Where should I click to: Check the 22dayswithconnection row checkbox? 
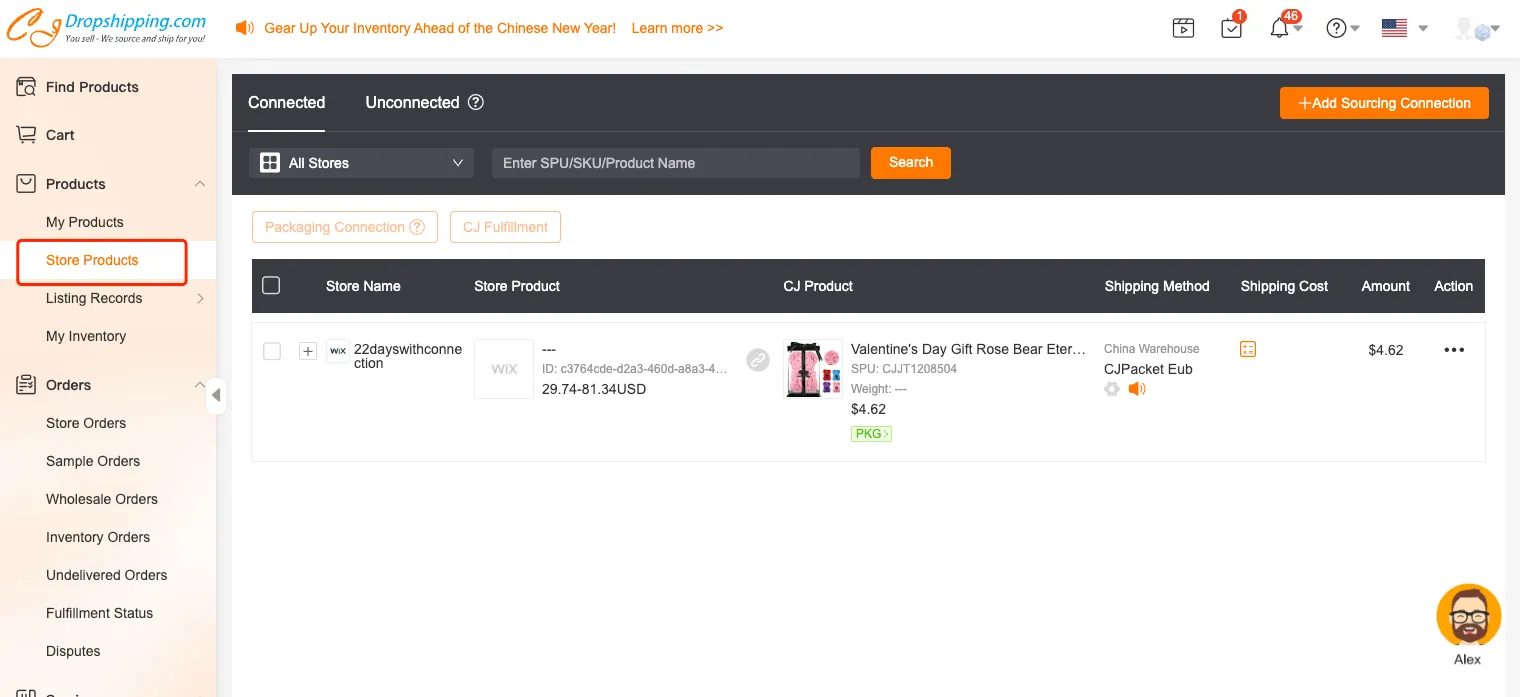pos(272,351)
